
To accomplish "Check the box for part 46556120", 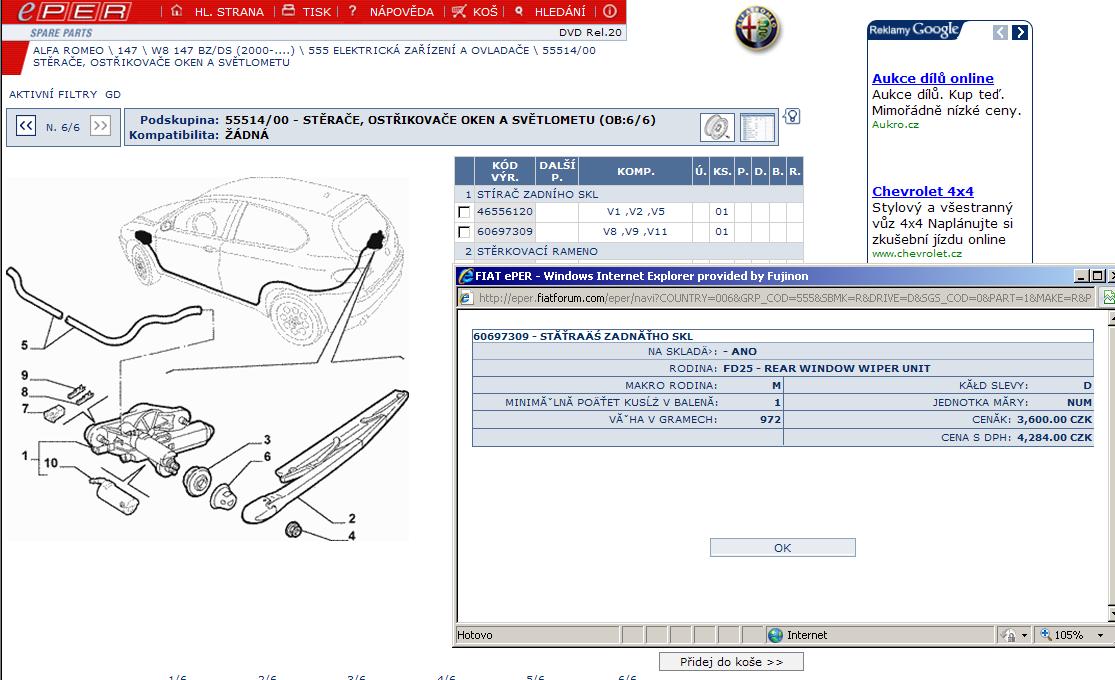I will pos(464,212).
